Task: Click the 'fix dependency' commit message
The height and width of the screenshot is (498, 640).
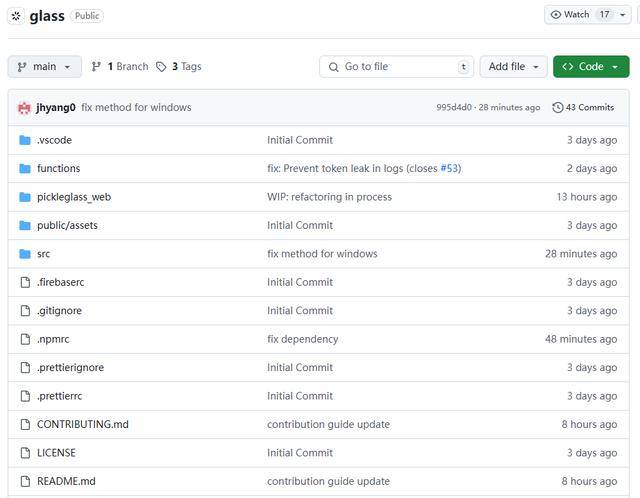Action: click(302, 339)
